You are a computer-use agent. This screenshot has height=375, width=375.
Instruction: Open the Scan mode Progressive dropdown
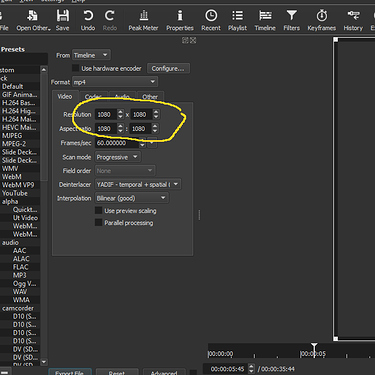coord(118,157)
